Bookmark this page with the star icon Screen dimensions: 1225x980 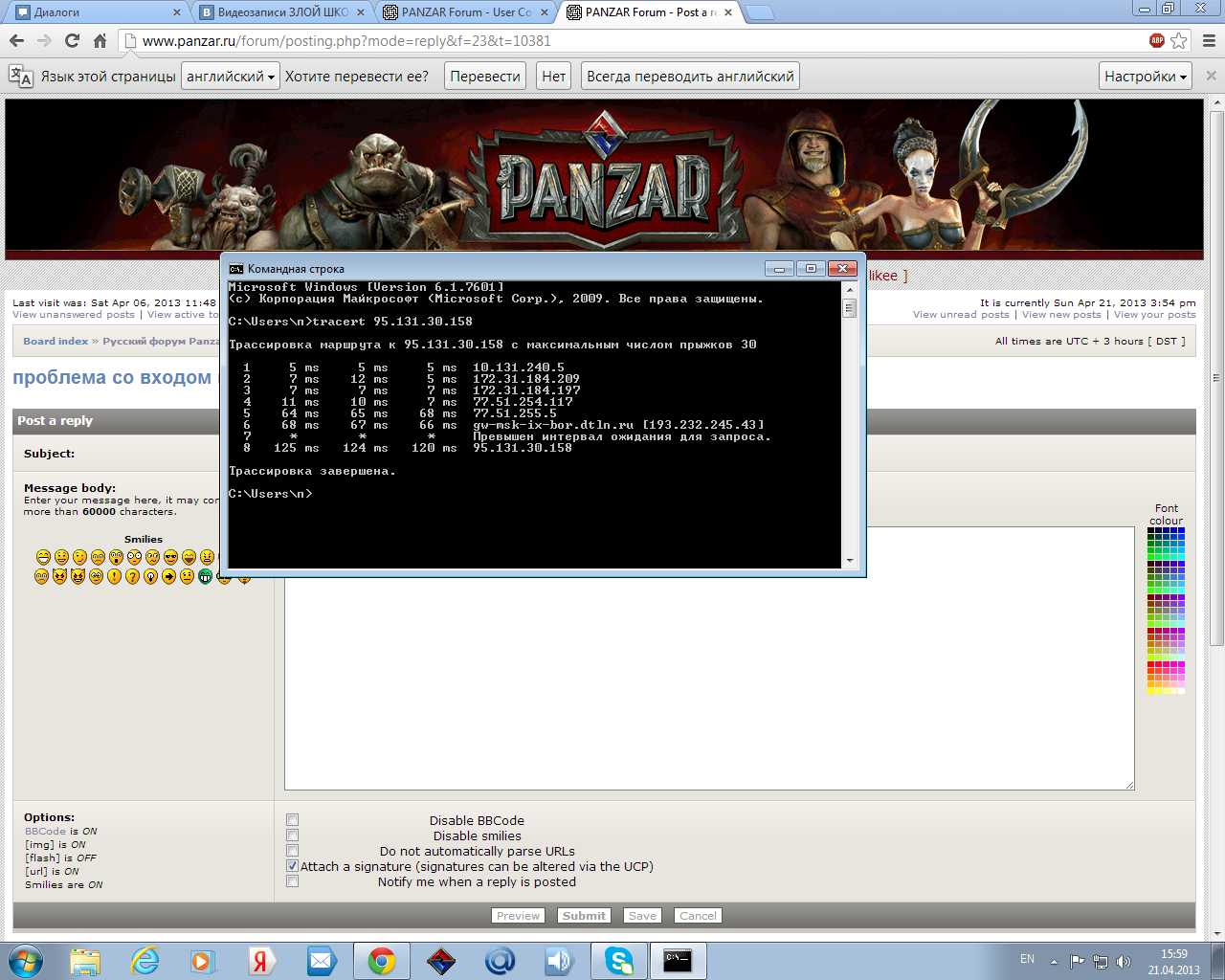pyautogui.click(x=1179, y=41)
